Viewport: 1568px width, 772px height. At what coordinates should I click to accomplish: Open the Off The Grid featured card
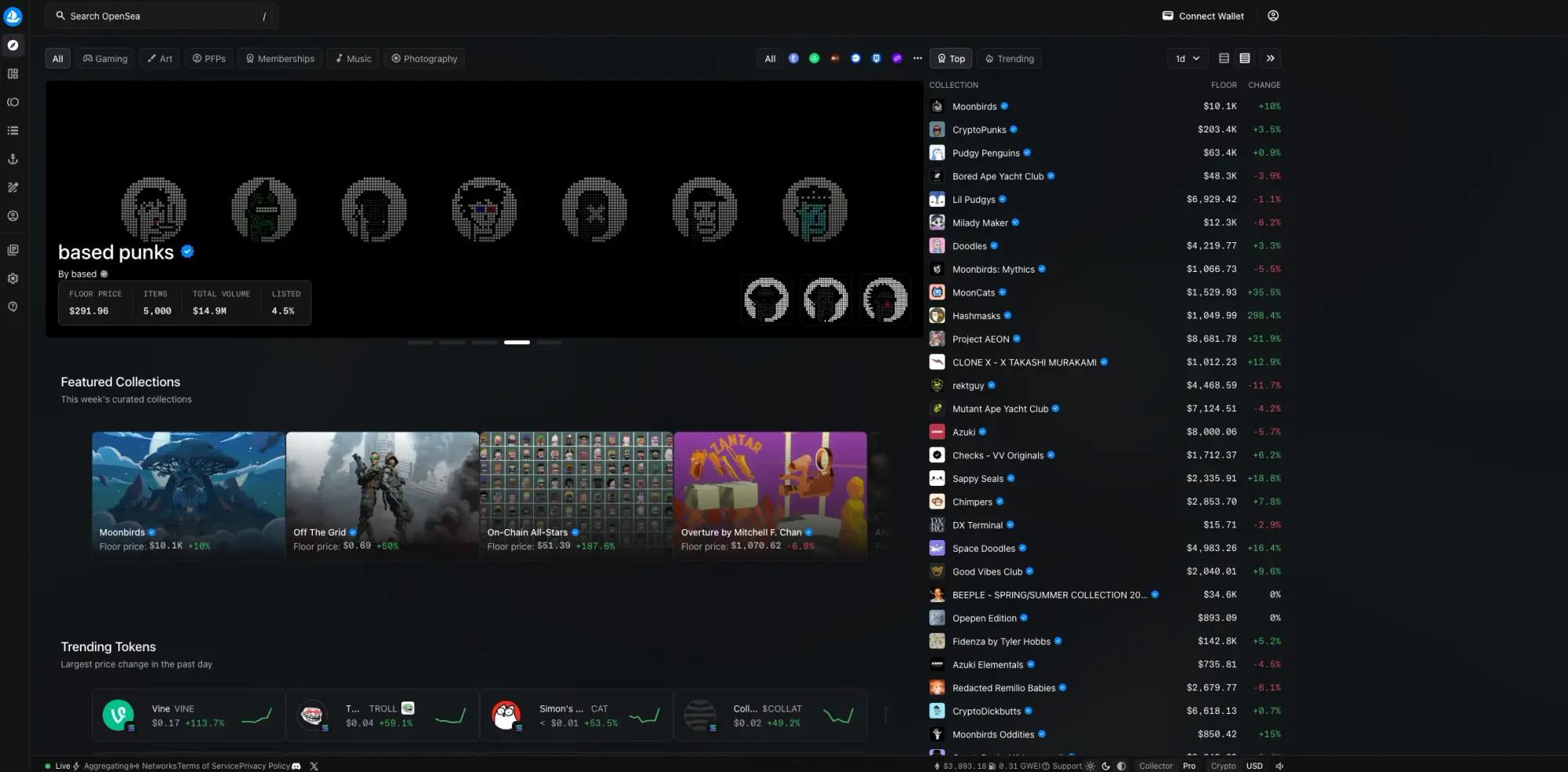pos(383,495)
